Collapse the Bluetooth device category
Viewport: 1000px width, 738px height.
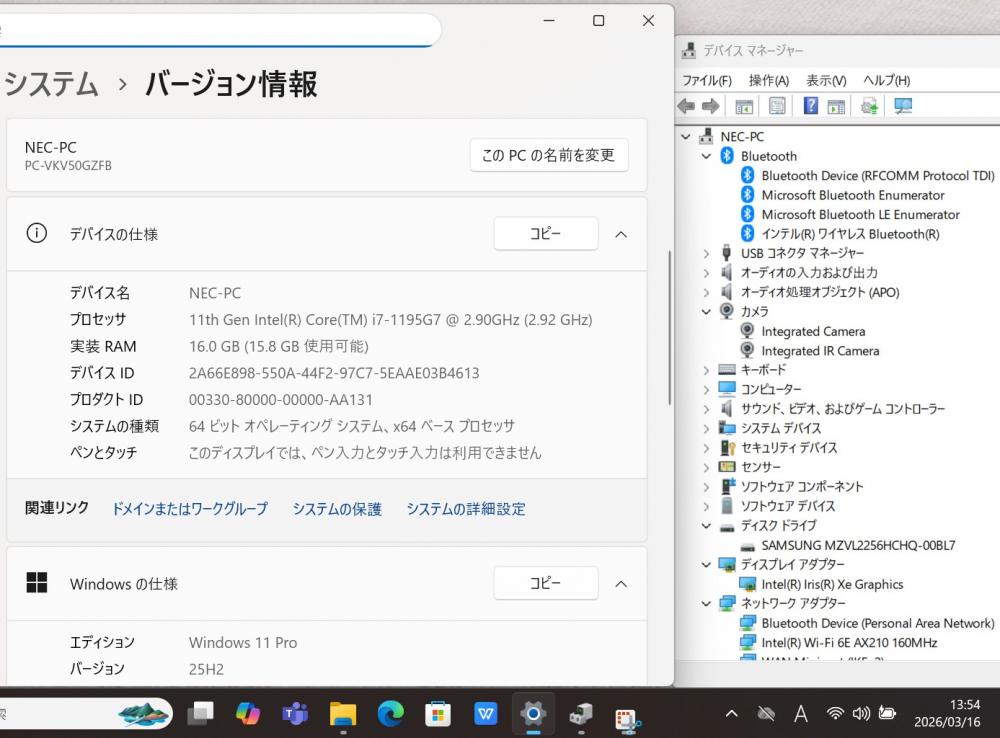706,156
